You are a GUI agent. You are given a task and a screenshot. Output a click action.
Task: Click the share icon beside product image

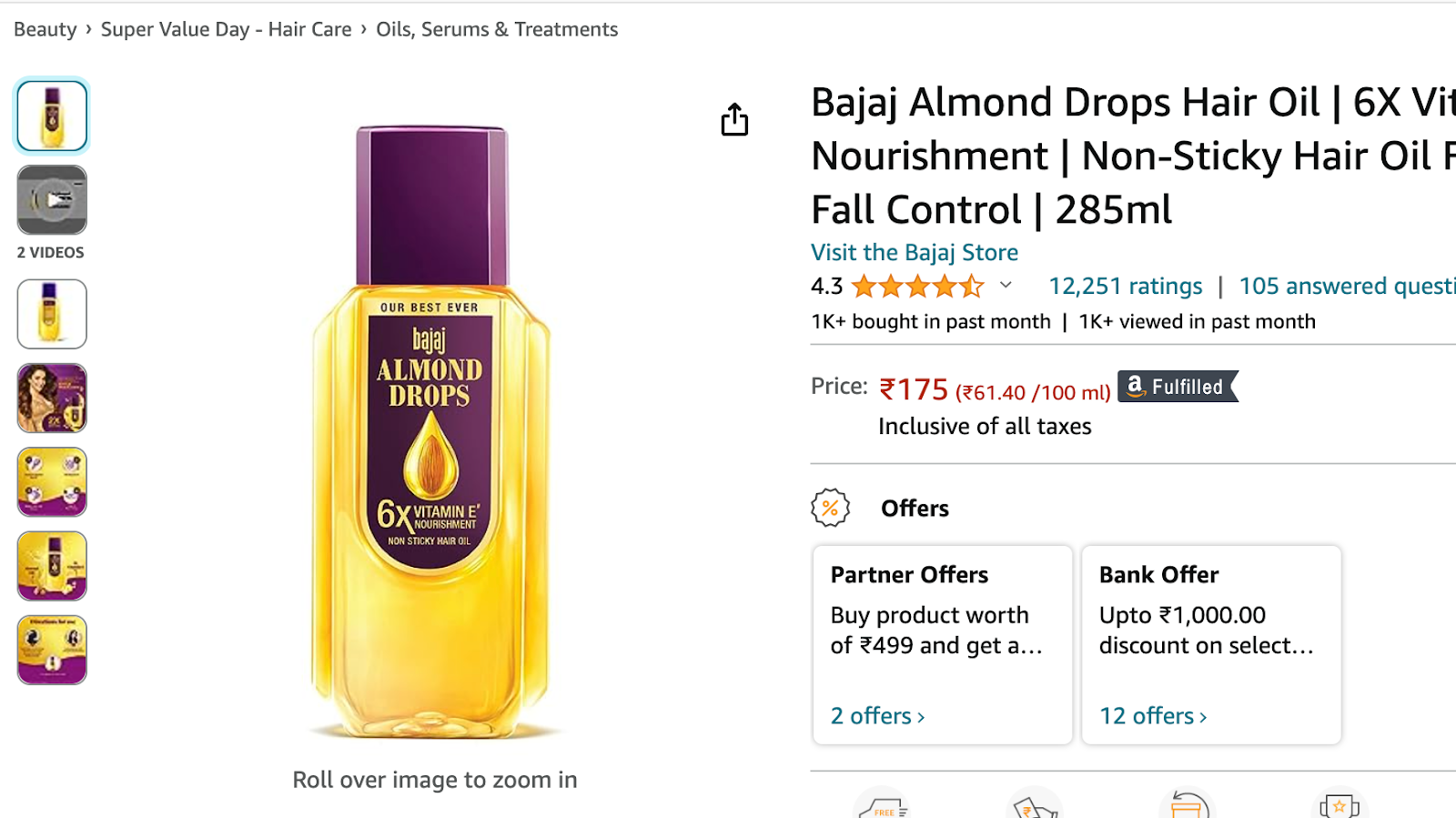pos(734,119)
